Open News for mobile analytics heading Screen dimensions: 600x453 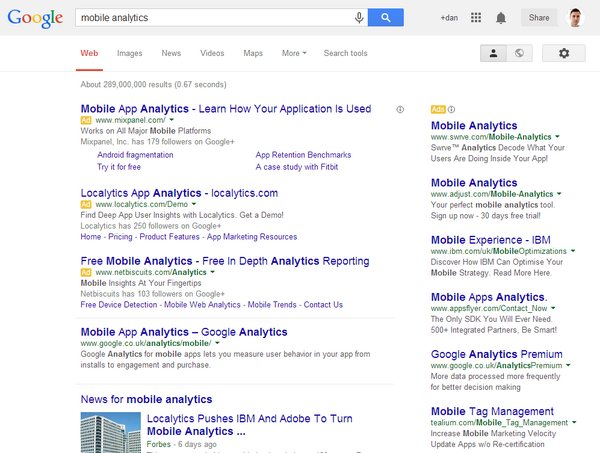pyautogui.click(x=146, y=399)
